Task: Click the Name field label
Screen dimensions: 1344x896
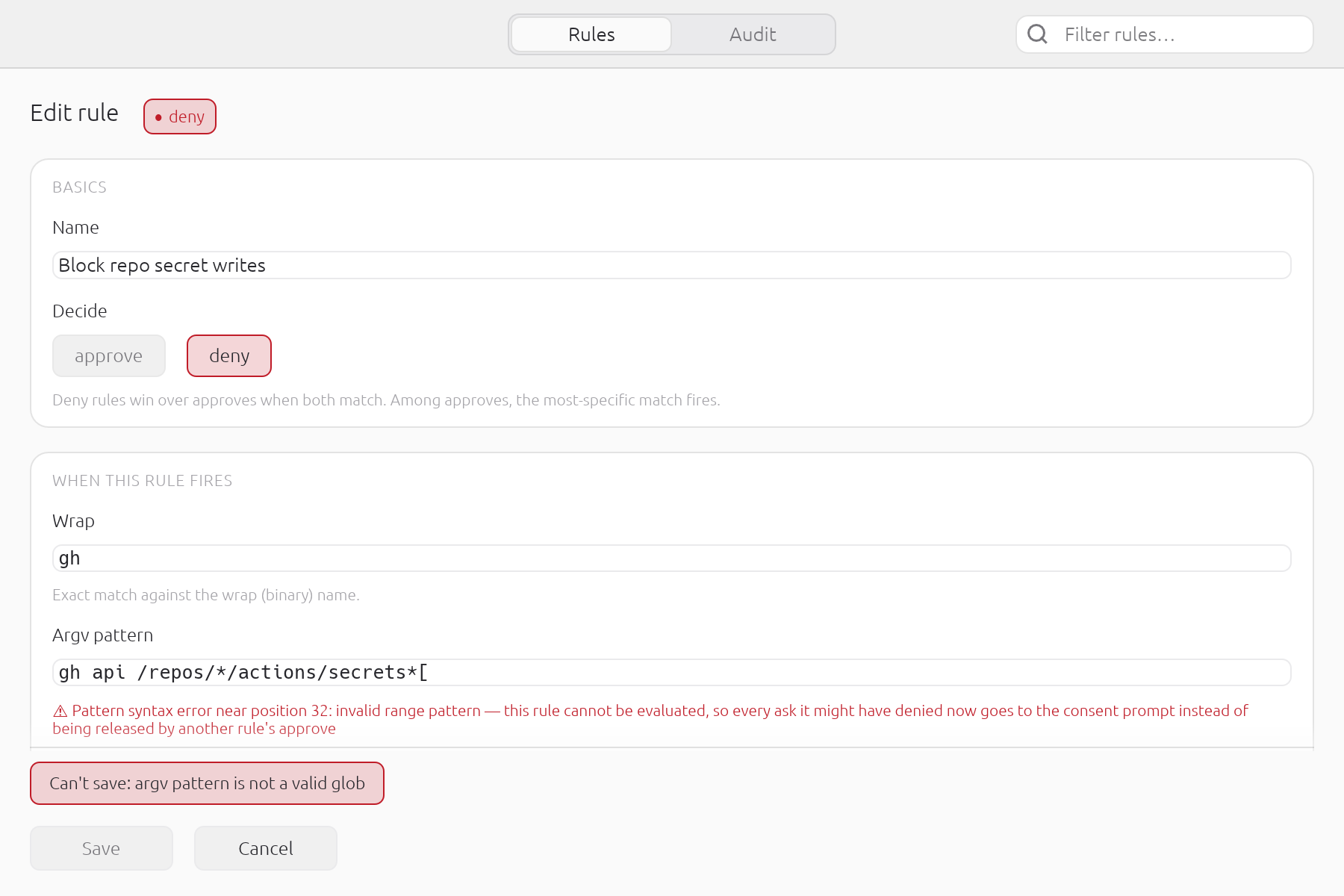Action: coord(75,228)
